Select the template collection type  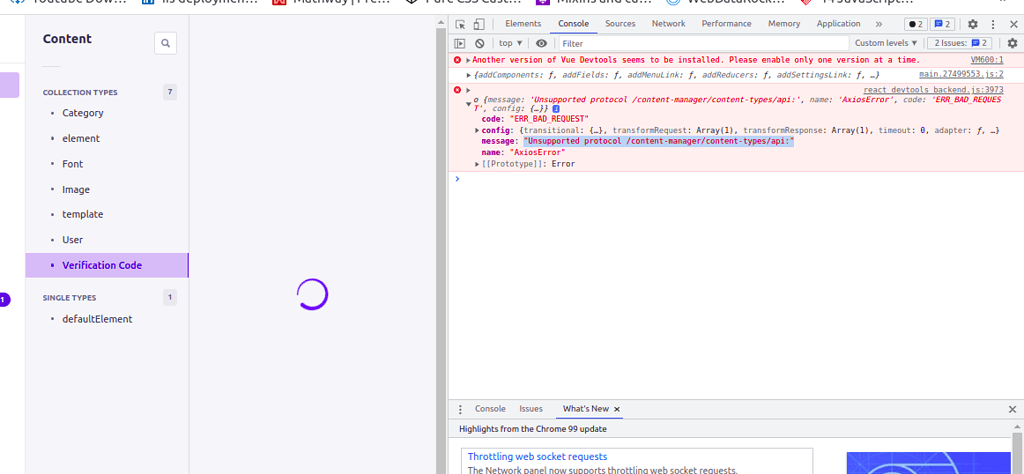(x=82, y=214)
